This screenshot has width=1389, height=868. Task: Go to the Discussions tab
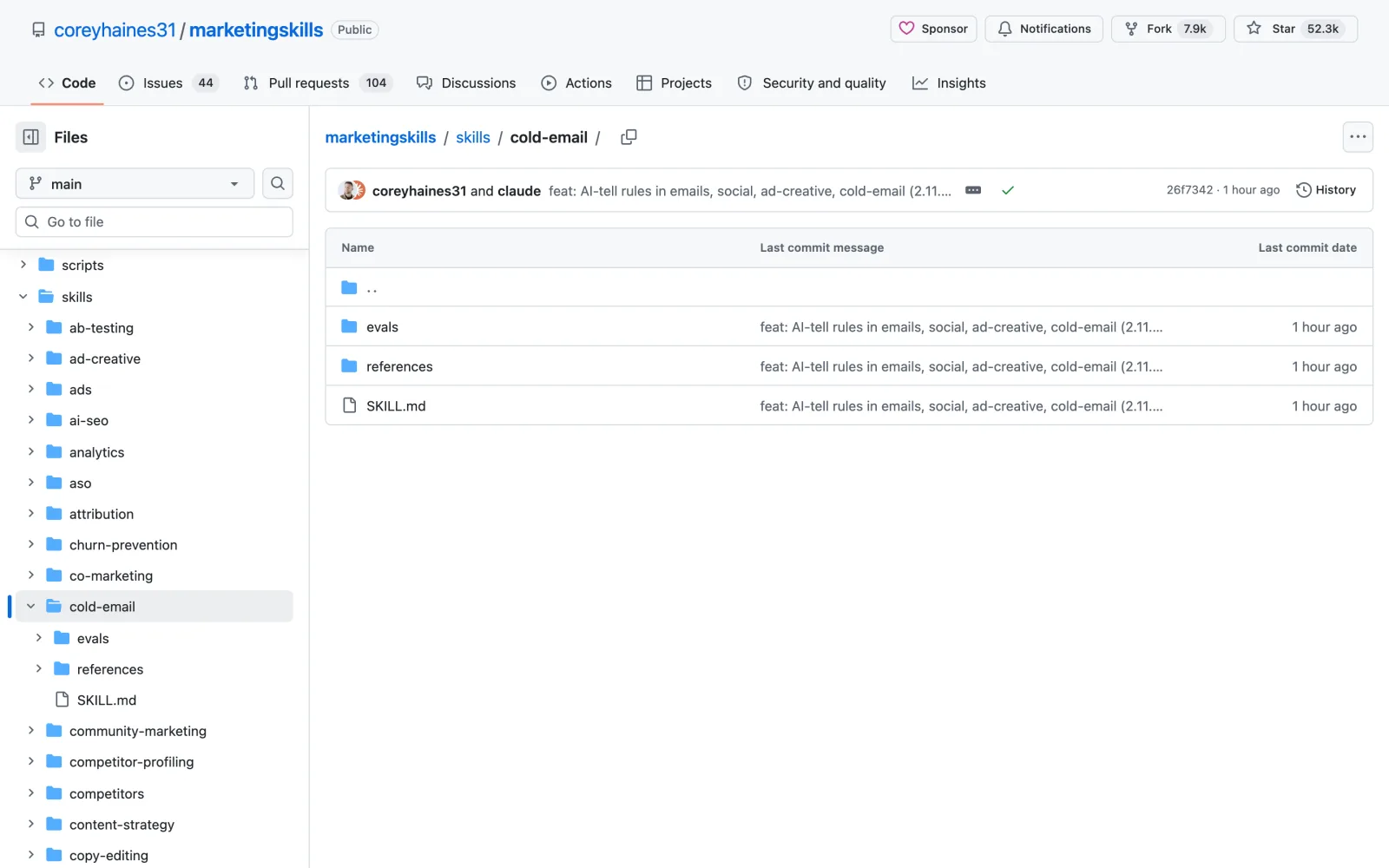(466, 83)
